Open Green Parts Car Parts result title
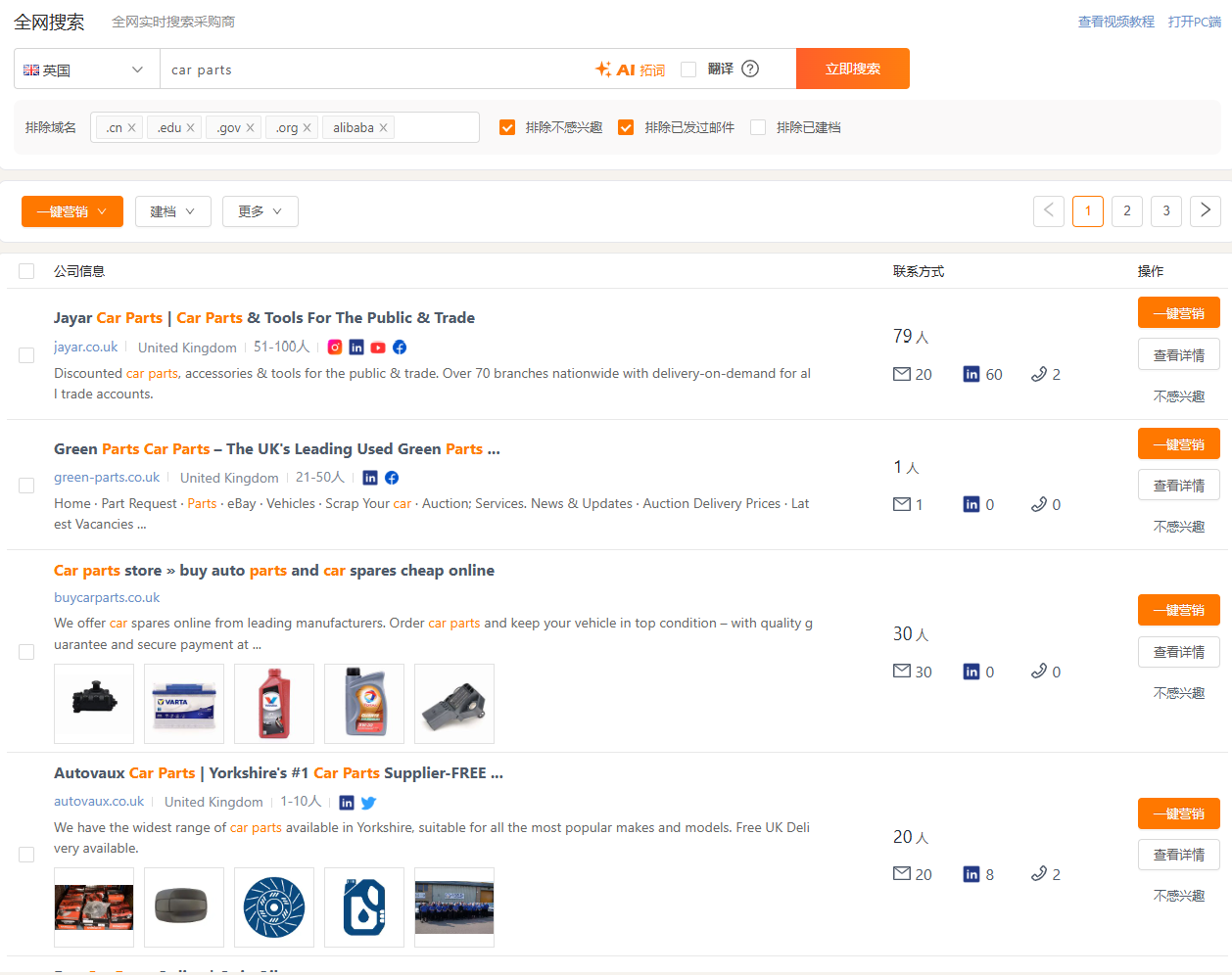Image resolution: width=1232 pixels, height=975 pixels. tap(277, 448)
